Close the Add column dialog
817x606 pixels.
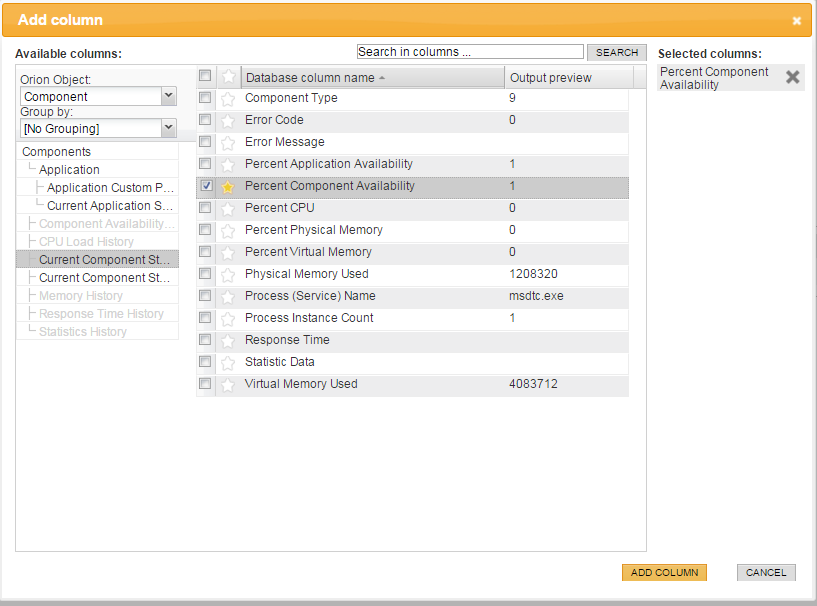(x=797, y=21)
